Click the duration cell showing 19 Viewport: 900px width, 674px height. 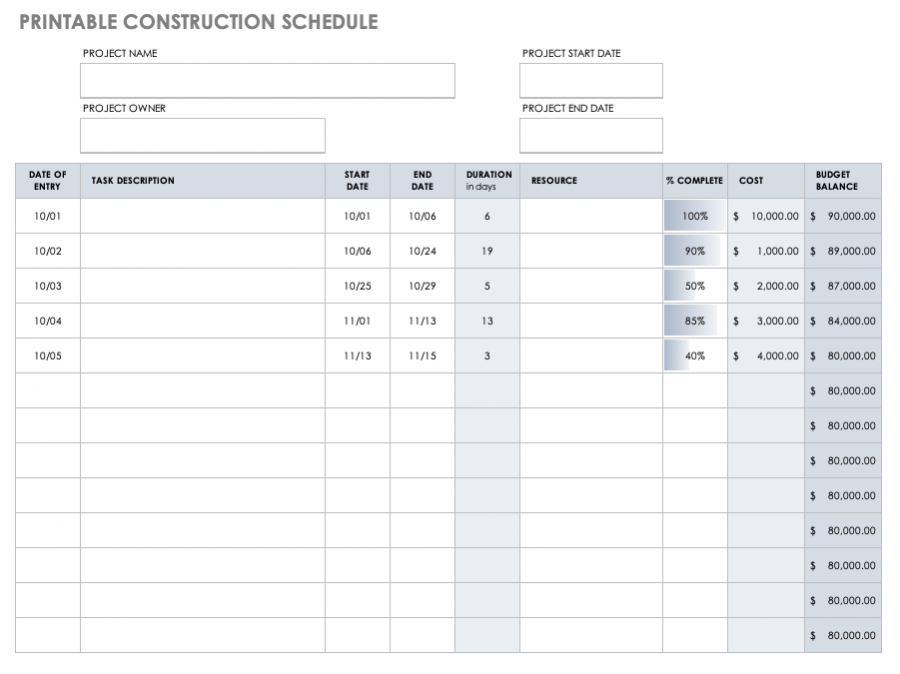point(488,251)
